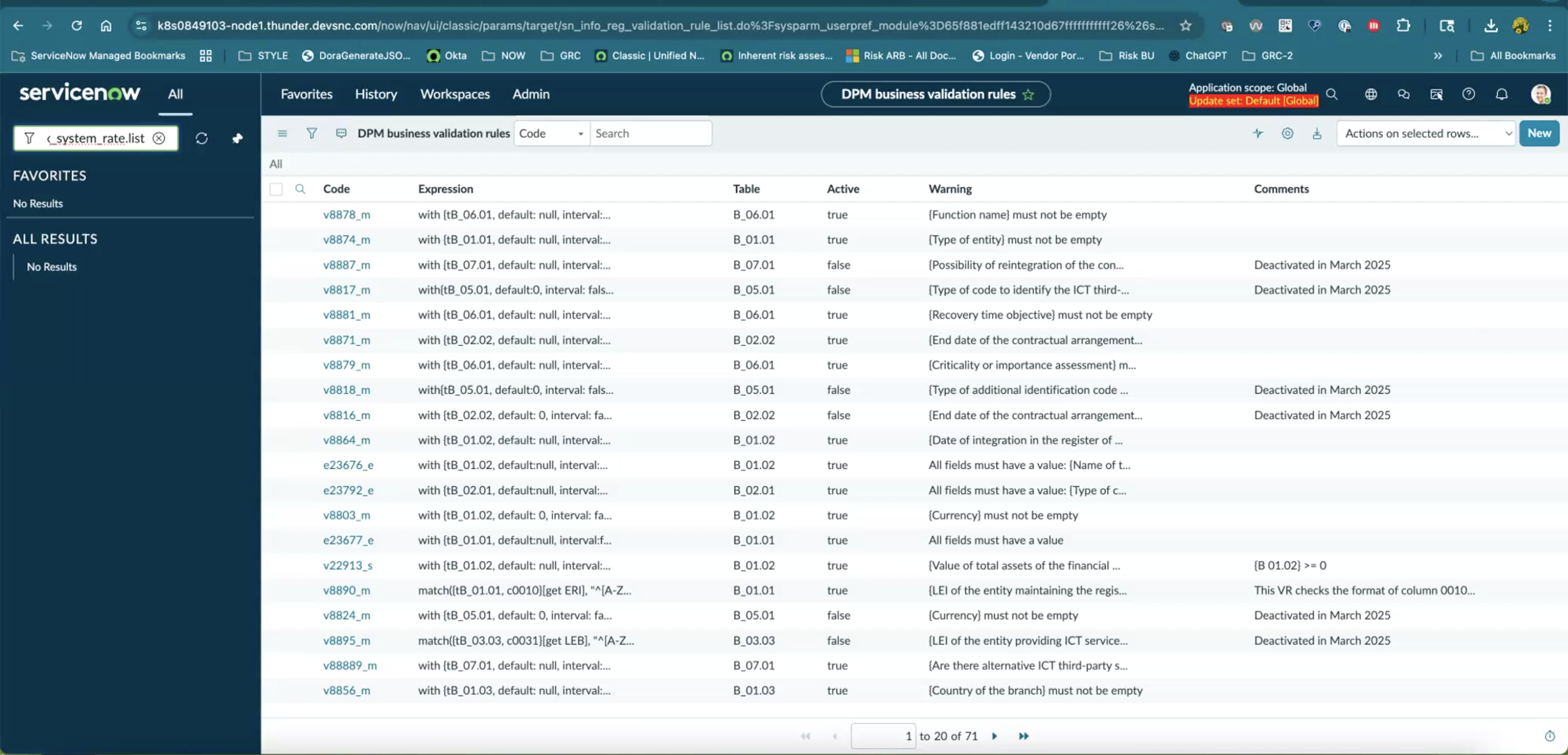
Task: Open the ServiceNow help question icon
Action: click(x=1469, y=94)
